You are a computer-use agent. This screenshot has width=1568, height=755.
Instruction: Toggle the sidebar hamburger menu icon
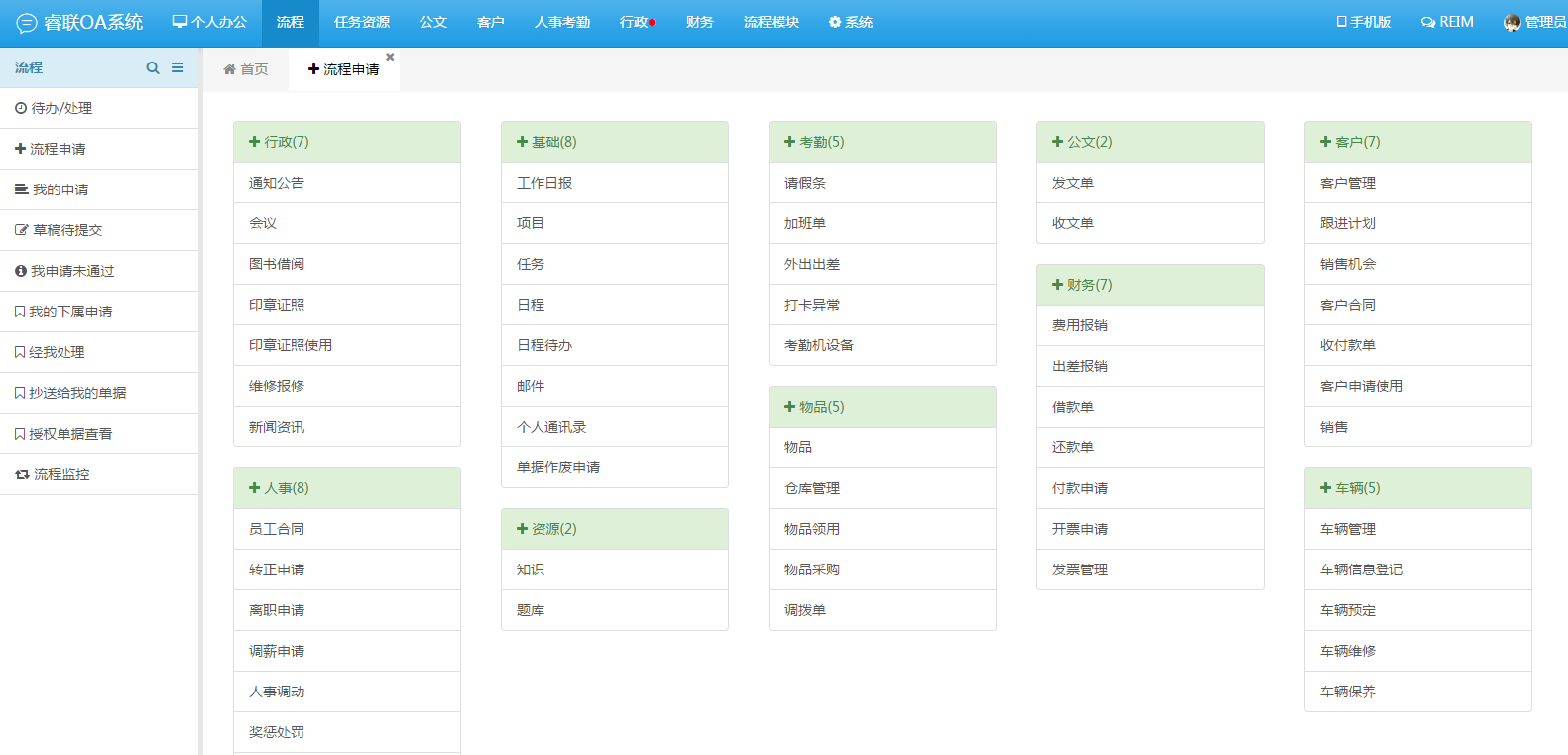click(x=178, y=67)
